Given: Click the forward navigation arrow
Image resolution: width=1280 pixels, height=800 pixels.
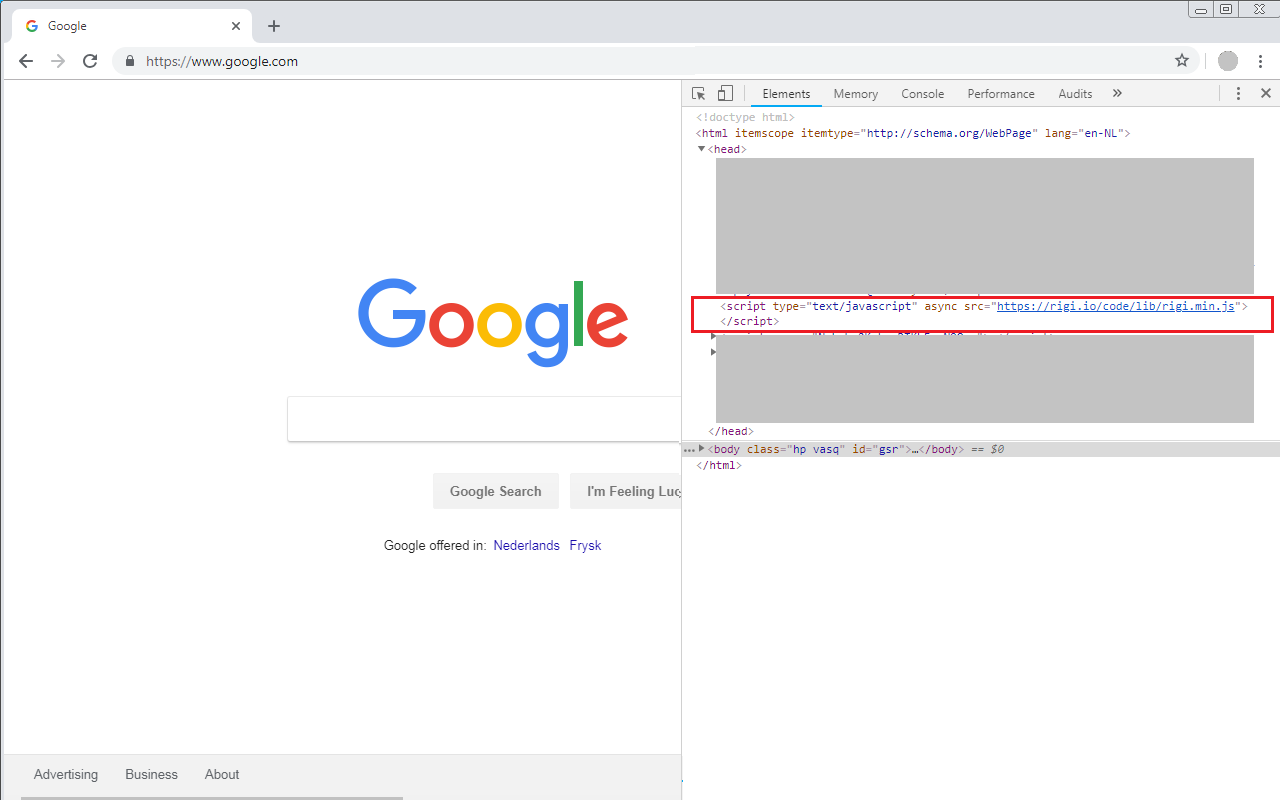Looking at the screenshot, I should [58, 61].
